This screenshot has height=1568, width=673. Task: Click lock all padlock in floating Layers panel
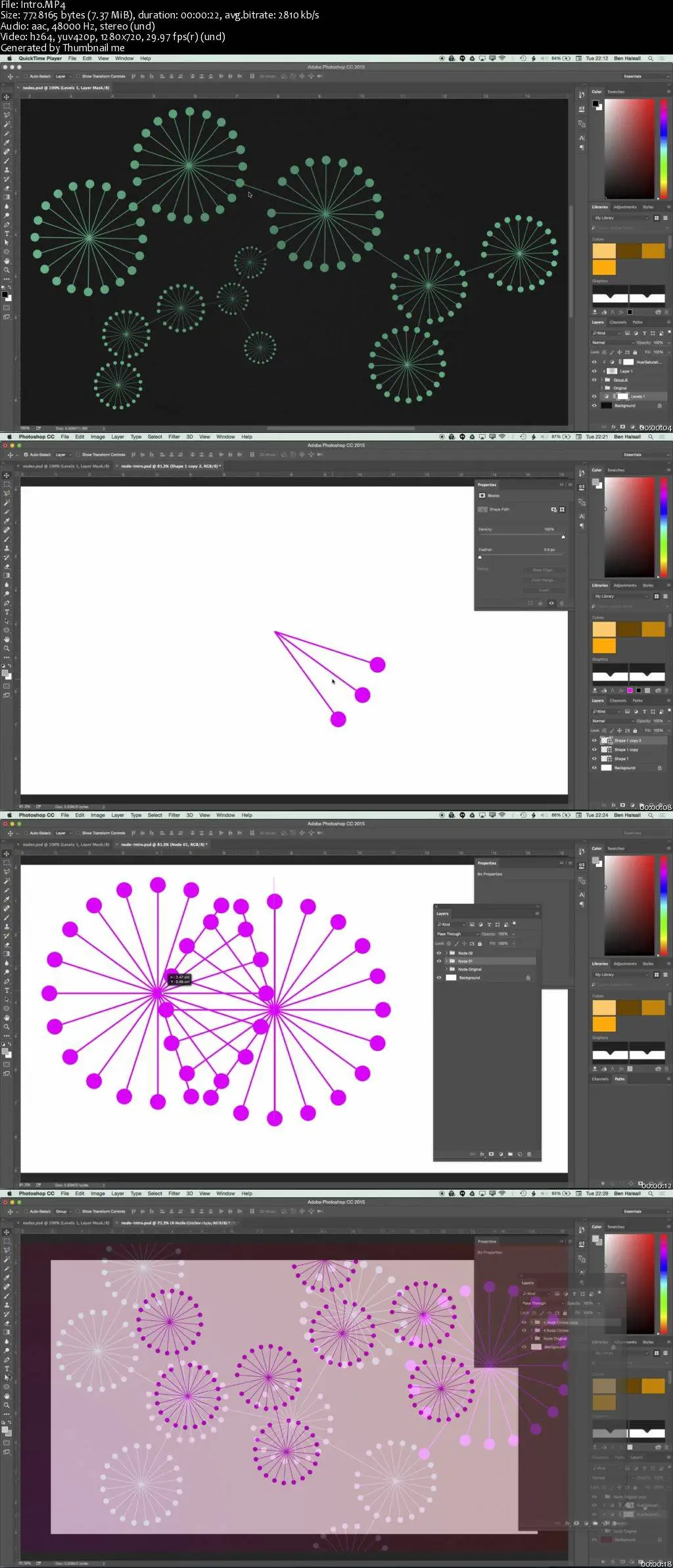coord(480,943)
